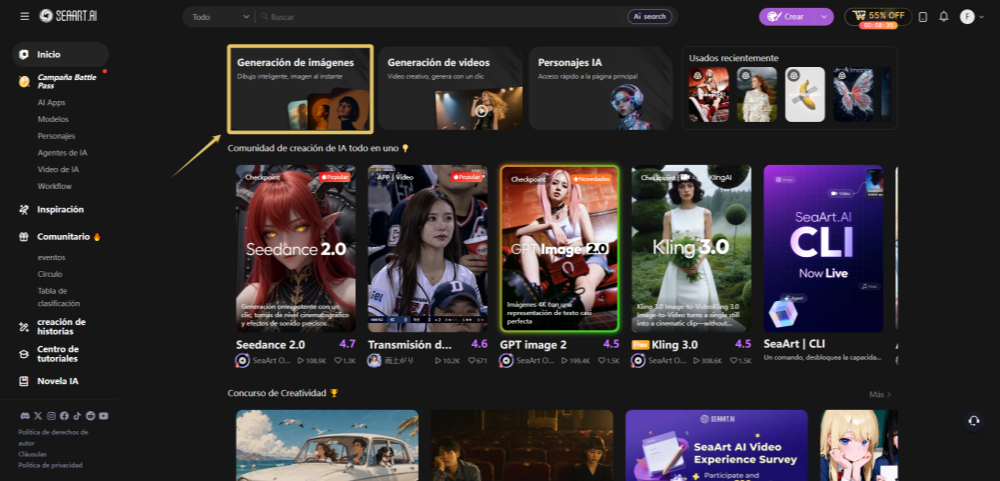Open the GPT Image 2.0 card
1000x481 pixels.
point(559,248)
